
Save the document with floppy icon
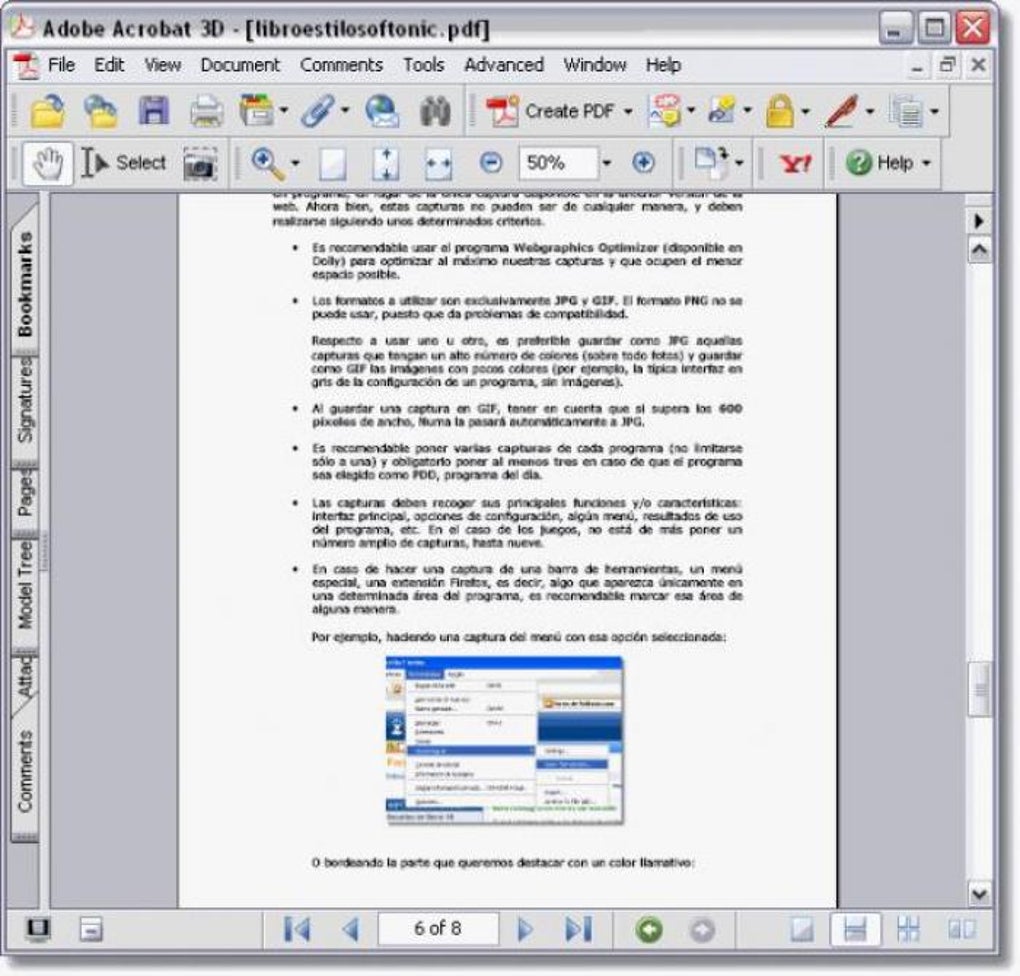point(154,111)
